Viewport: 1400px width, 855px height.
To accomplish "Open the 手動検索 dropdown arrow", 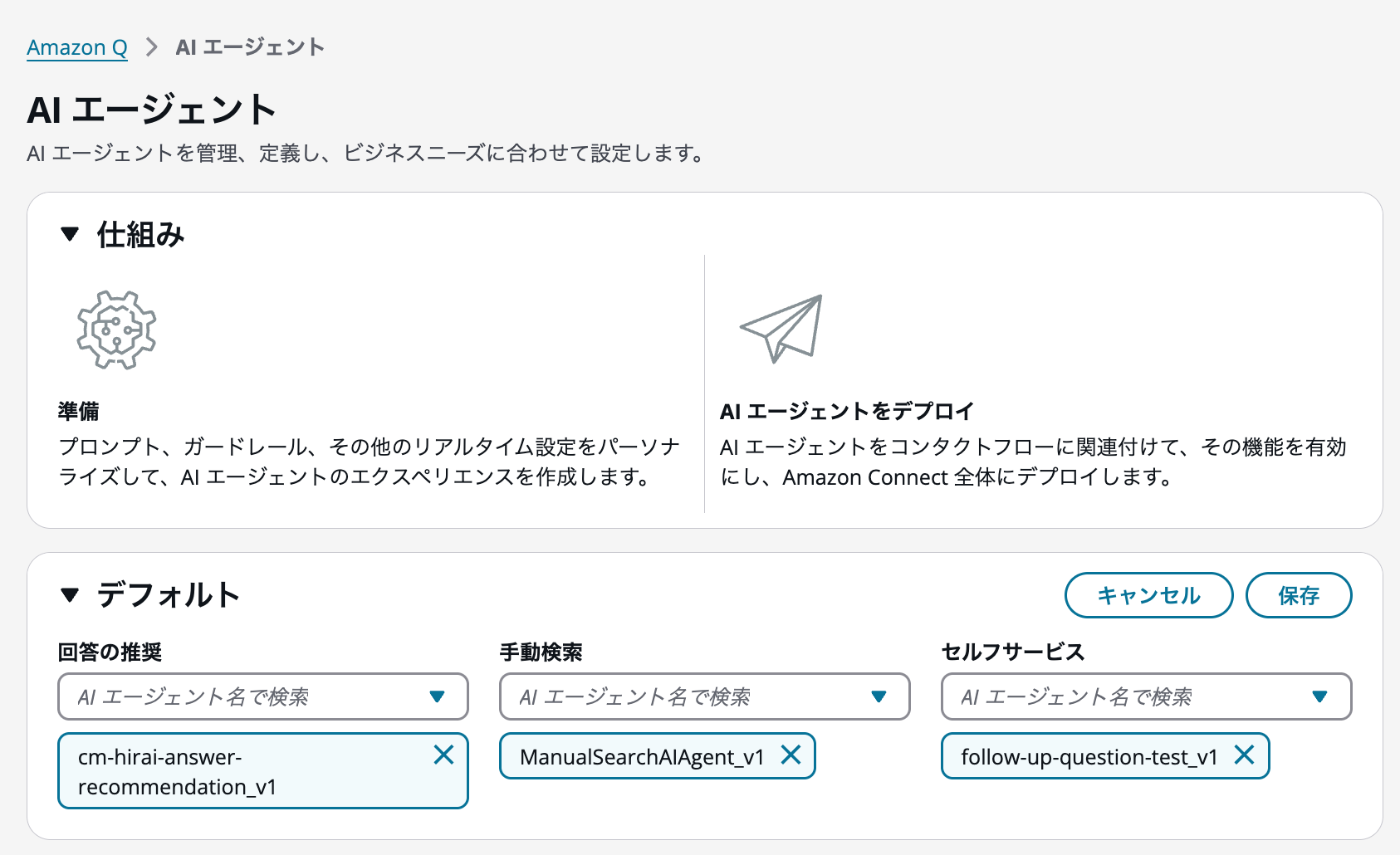I will (x=879, y=696).
